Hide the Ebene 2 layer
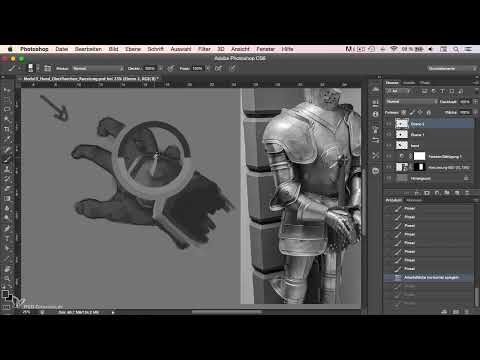 pyautogui.click(x=389, y=124)
